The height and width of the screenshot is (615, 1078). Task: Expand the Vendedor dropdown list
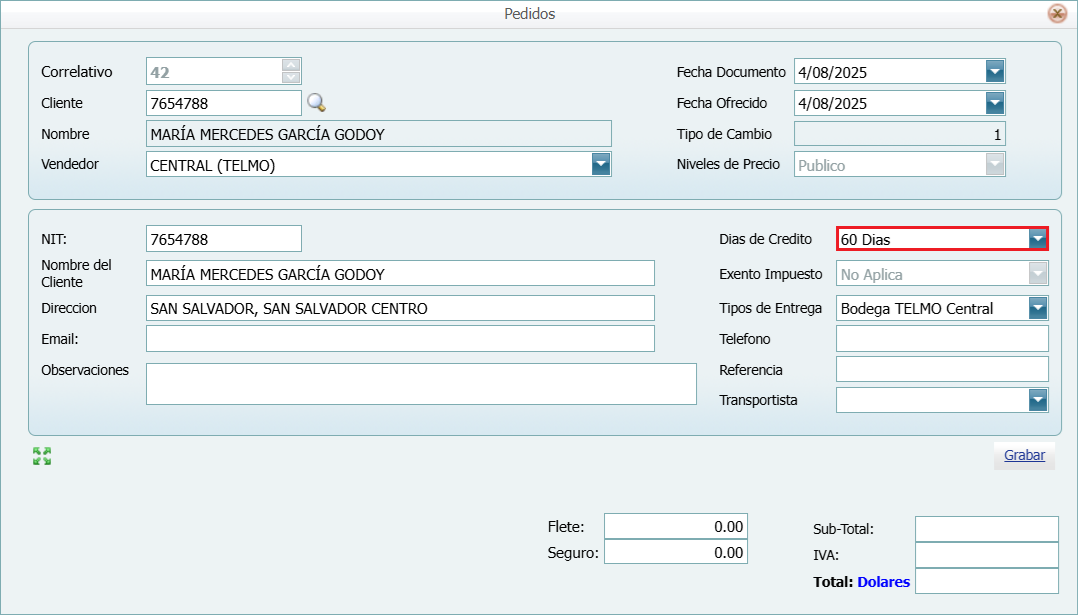pos(600,165)
